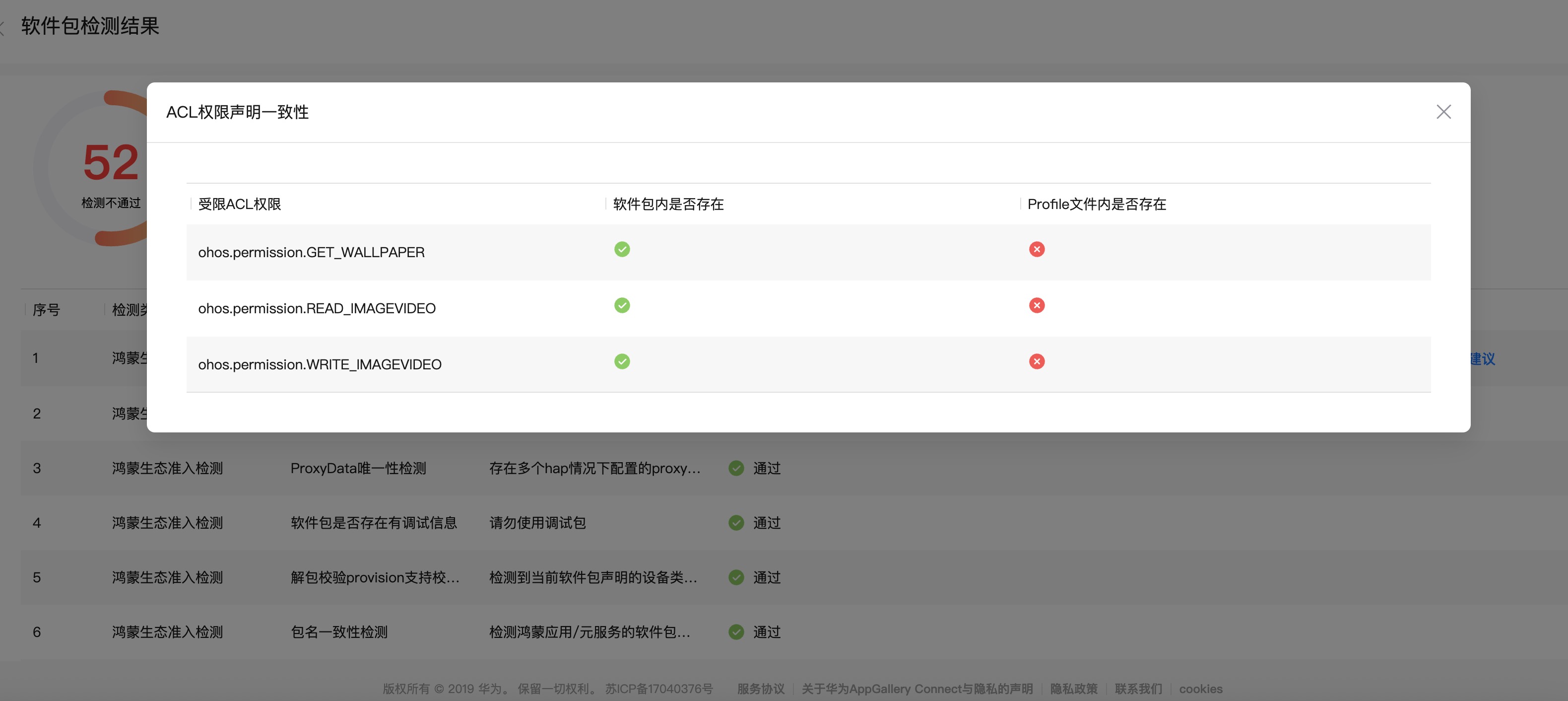1568x701 pixels.
Task: Select ohos.permission.GET_WALLPAPER permission text
Action: point(311,252)
